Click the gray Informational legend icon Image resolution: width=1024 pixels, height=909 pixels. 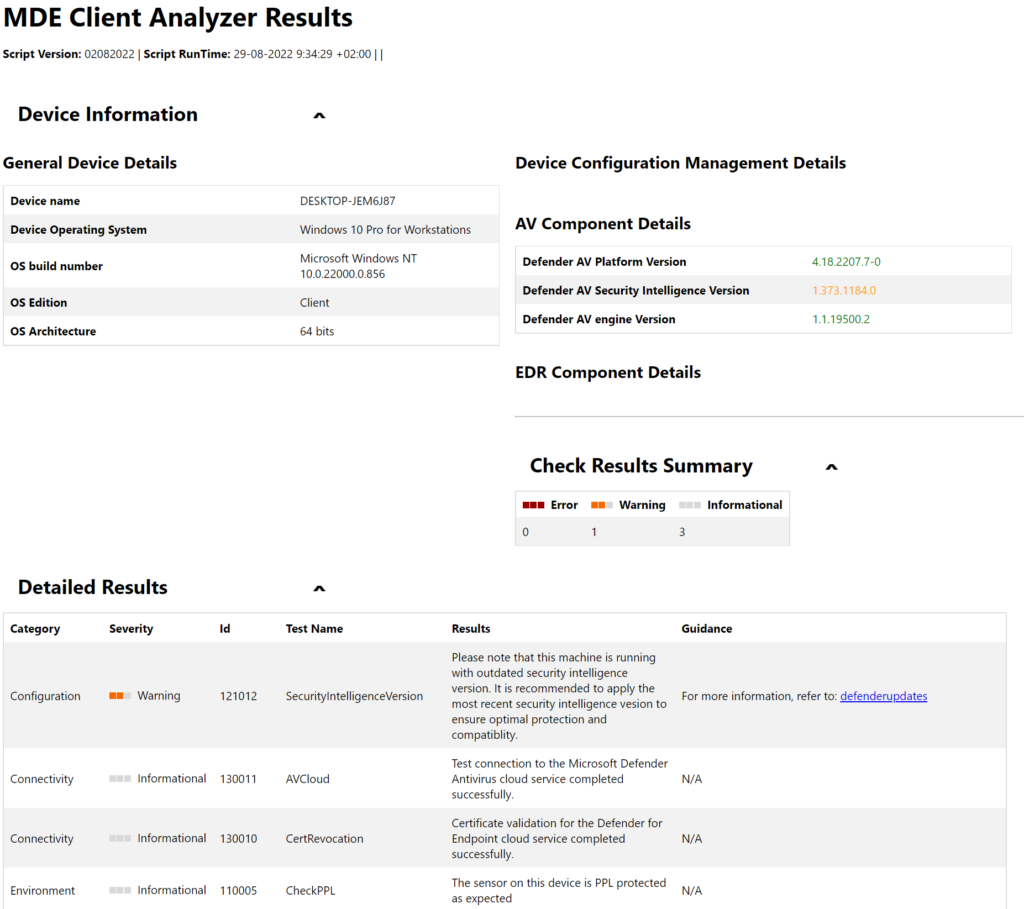coord(690,505)
